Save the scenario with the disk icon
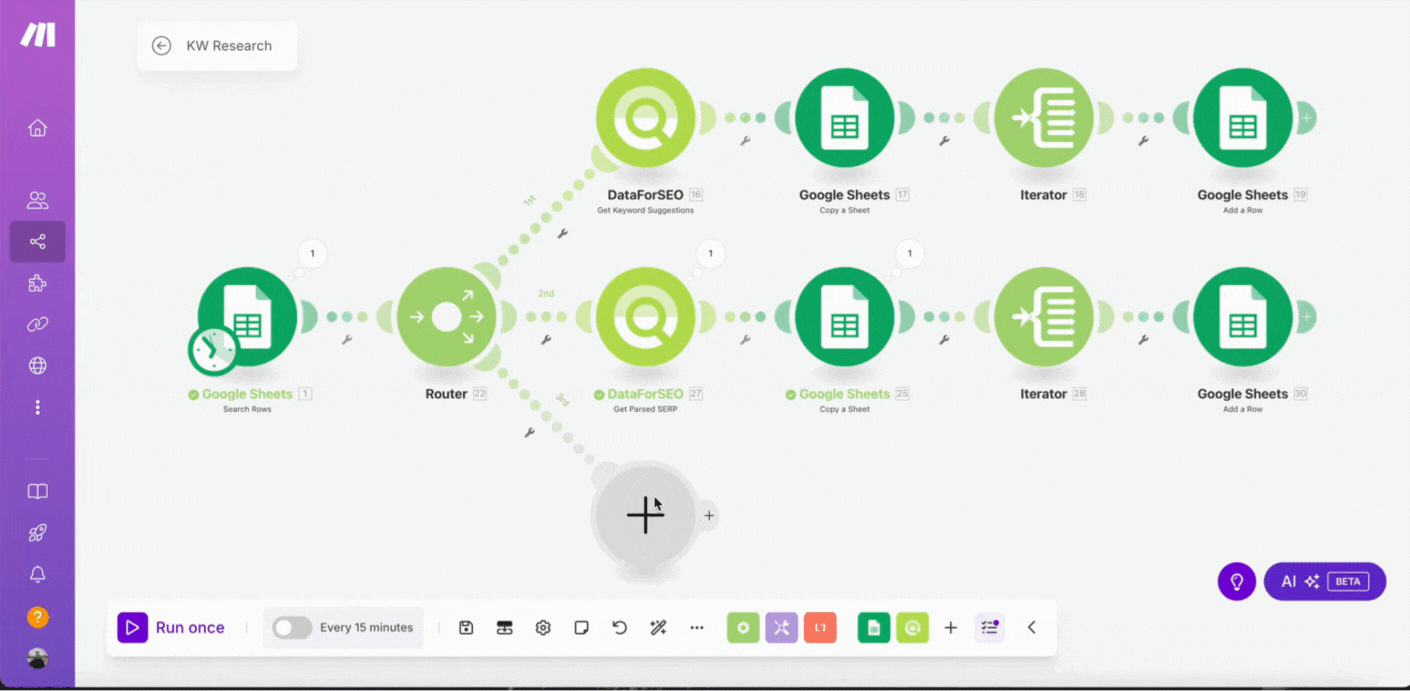This screenshot has height=691, width=1410. (466, 627)
